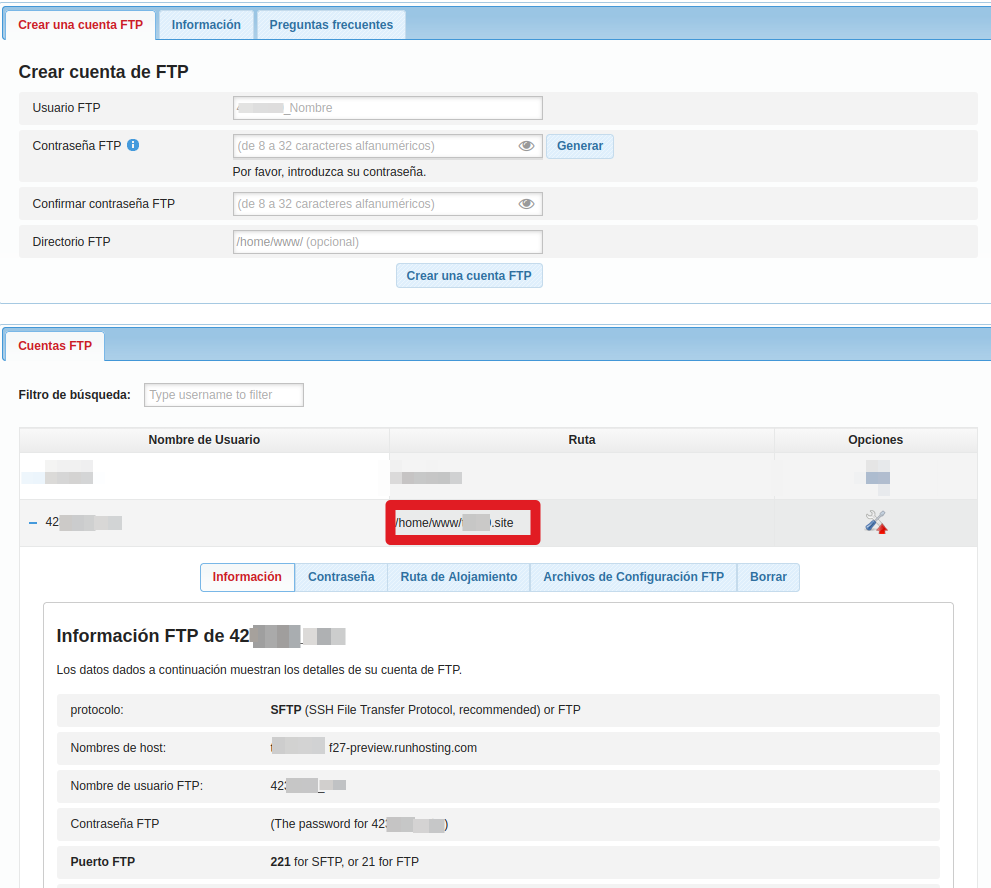Open the tools options icon for account 42
The height and width of the screenshot is (888, 991).
pyautogui.click(x=876, y=522)
